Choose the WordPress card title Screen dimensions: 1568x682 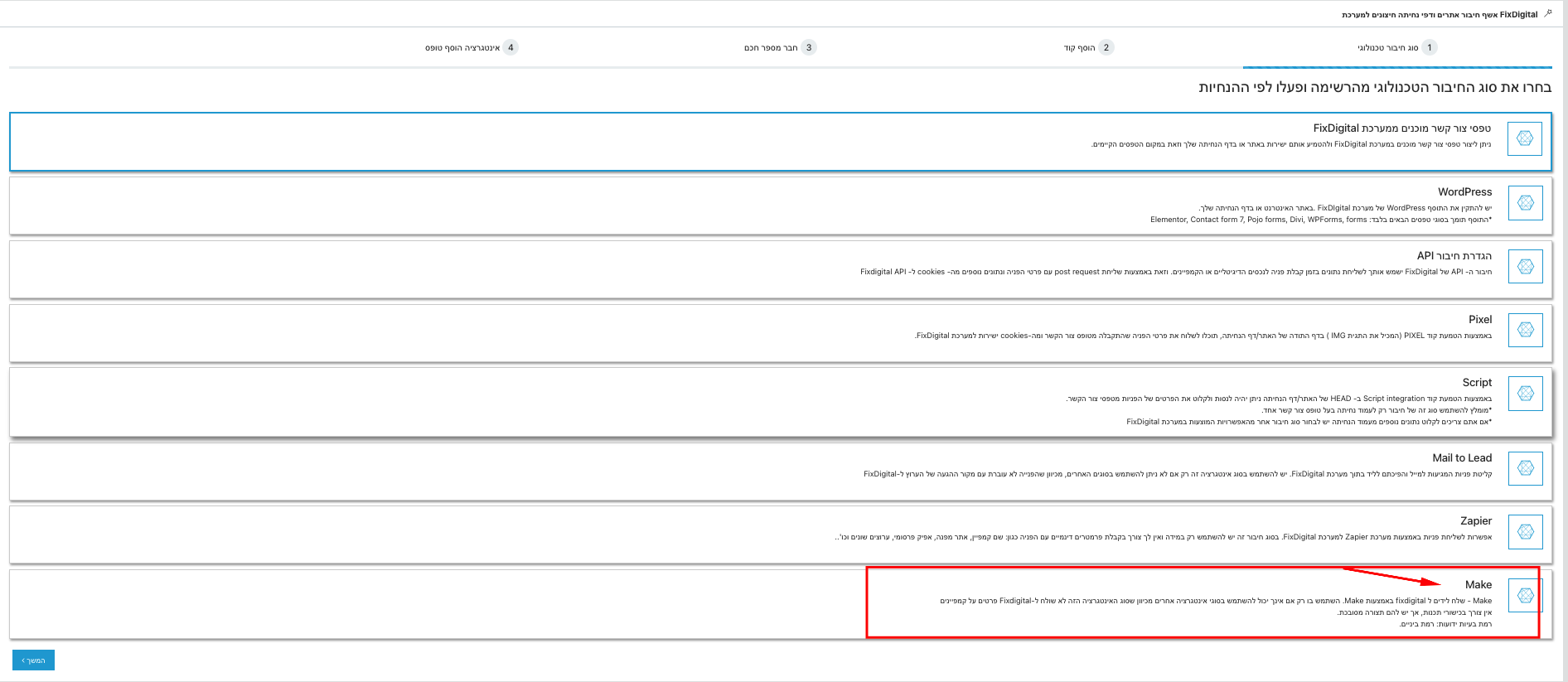(x=1464, y=191)
